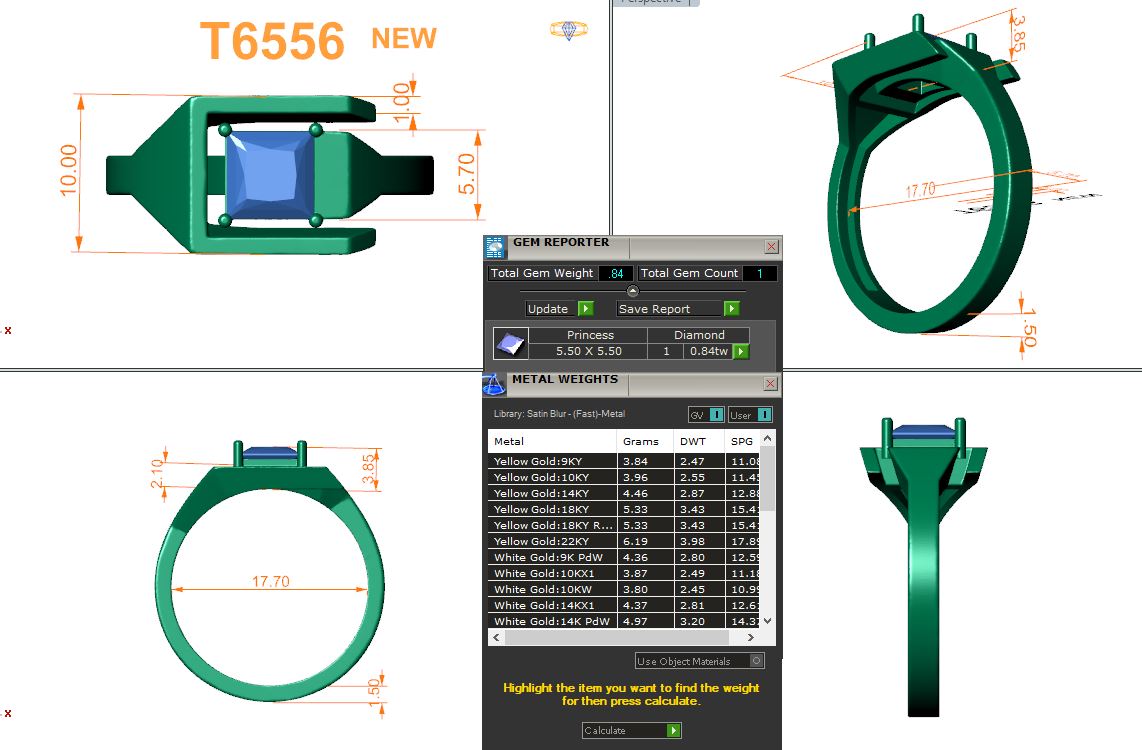Close the Gem Reporter panel
This screenshot has width=1142, height=750.
click(771, 247)
